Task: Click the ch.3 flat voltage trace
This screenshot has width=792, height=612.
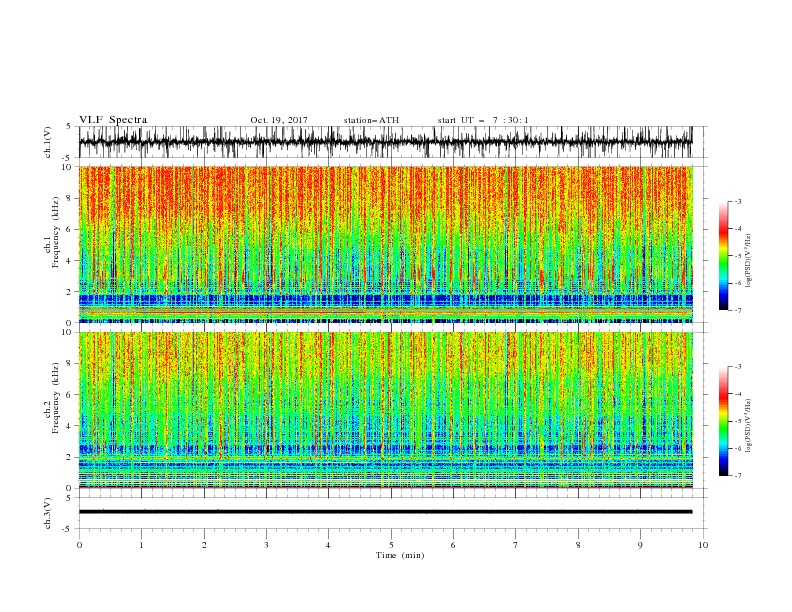Action: tap(385, 512)
